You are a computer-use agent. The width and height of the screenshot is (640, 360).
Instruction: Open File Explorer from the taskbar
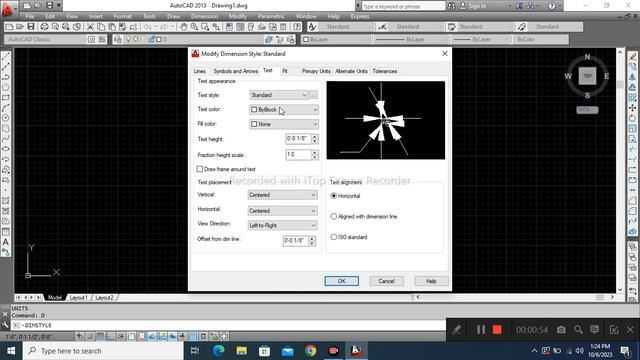coord(241,351)
